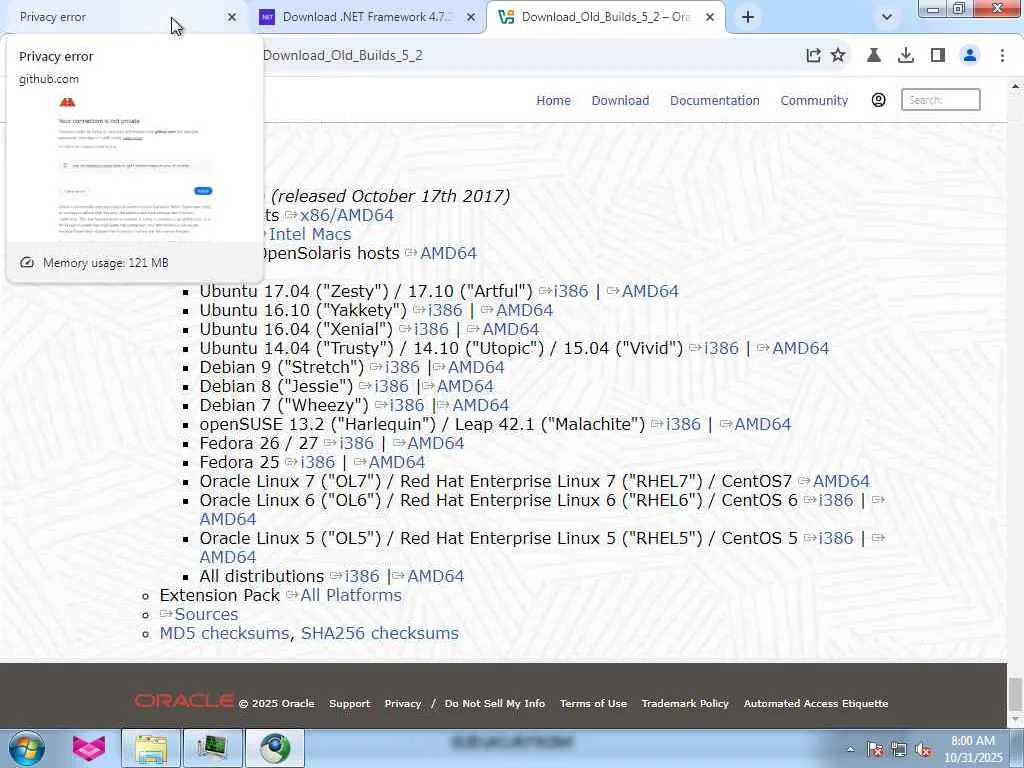Download All distributions AMD64 installer
Screen dimensions: 1024x768
click(x=436, y=577)
